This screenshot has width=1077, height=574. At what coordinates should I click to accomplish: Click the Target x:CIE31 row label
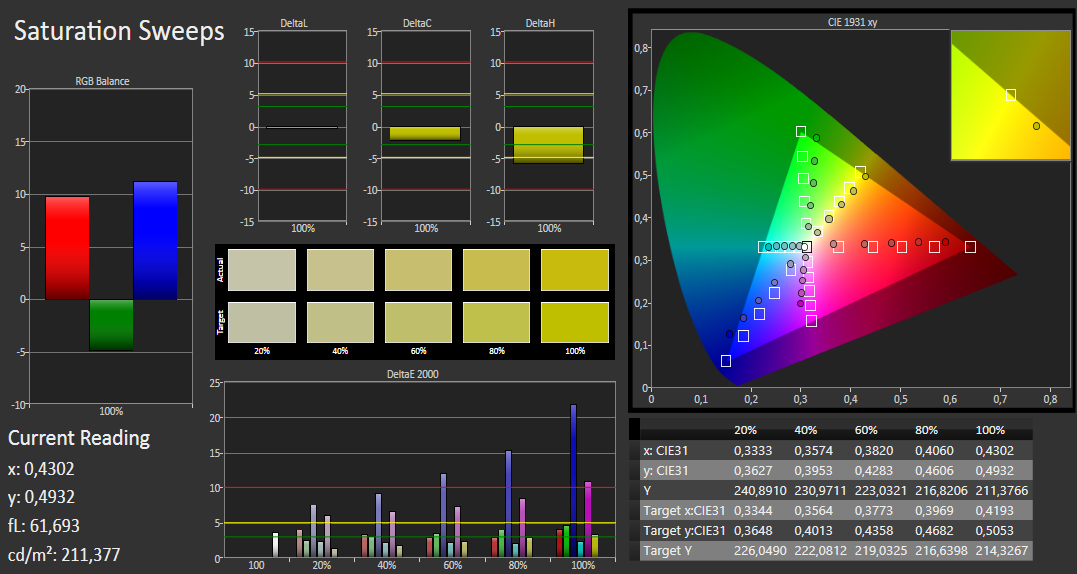pos(684,510)
